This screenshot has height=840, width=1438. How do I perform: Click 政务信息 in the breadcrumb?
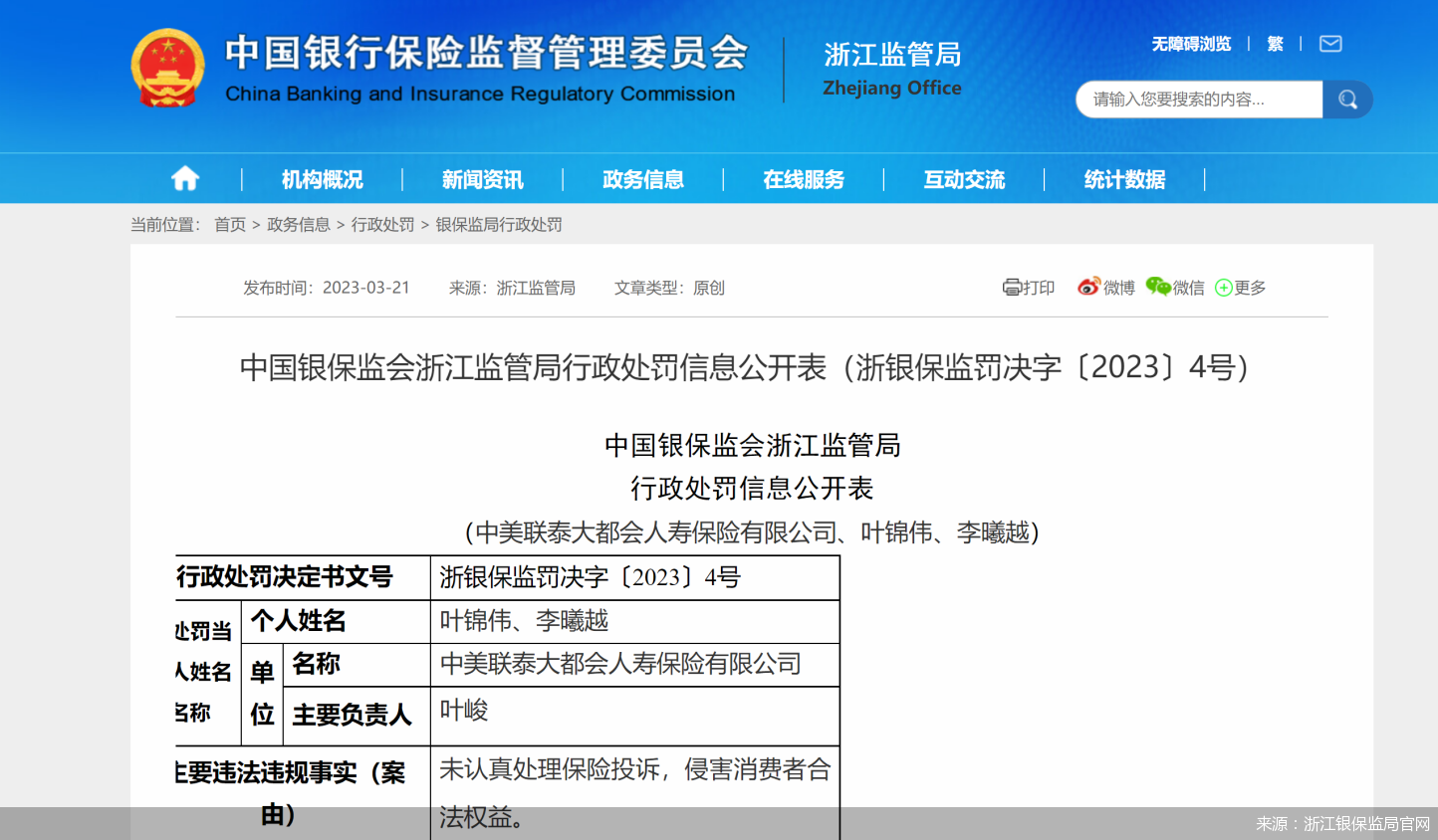299,225
